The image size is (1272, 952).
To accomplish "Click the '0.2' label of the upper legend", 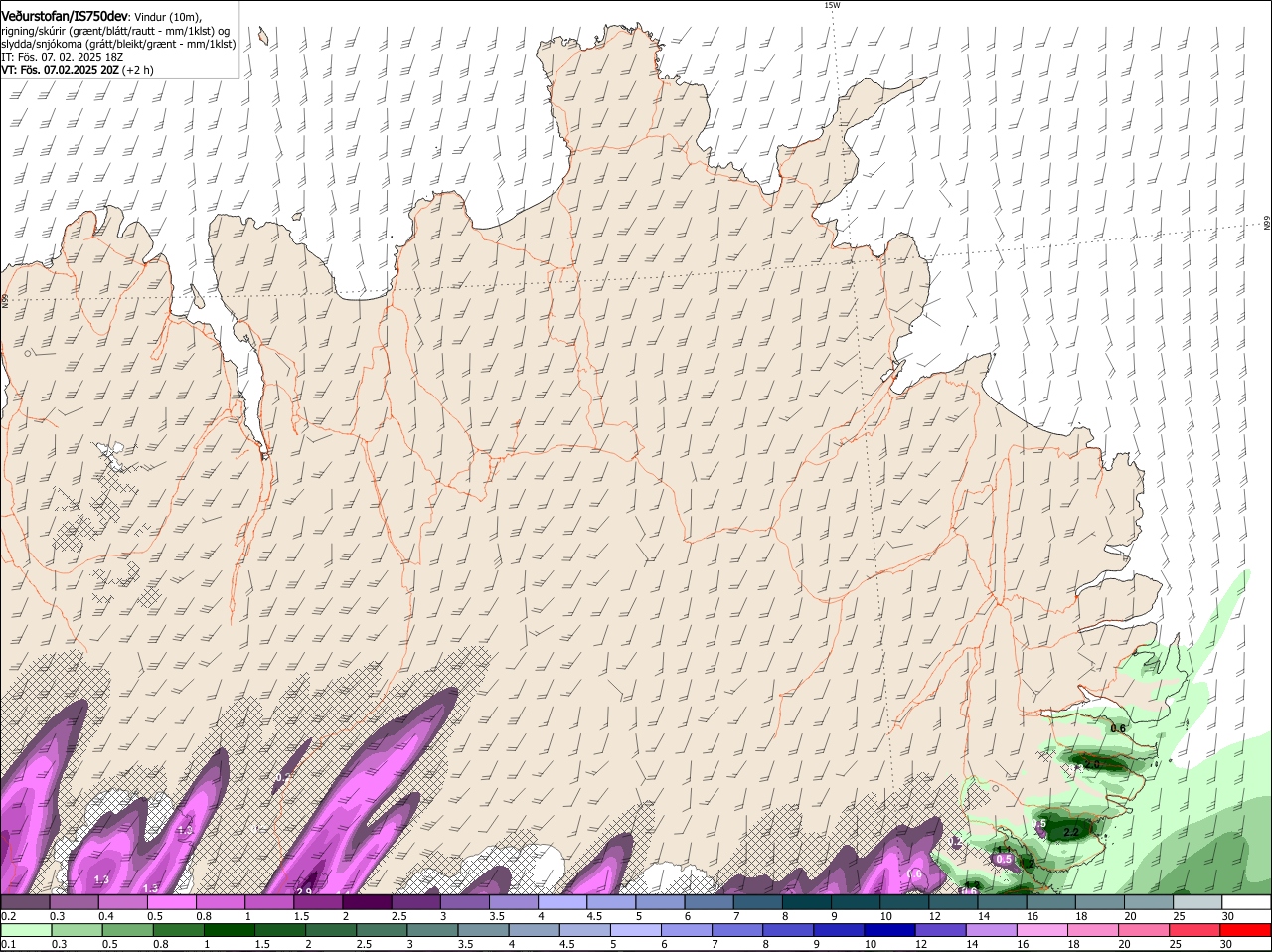I will [x=8, y=916].
